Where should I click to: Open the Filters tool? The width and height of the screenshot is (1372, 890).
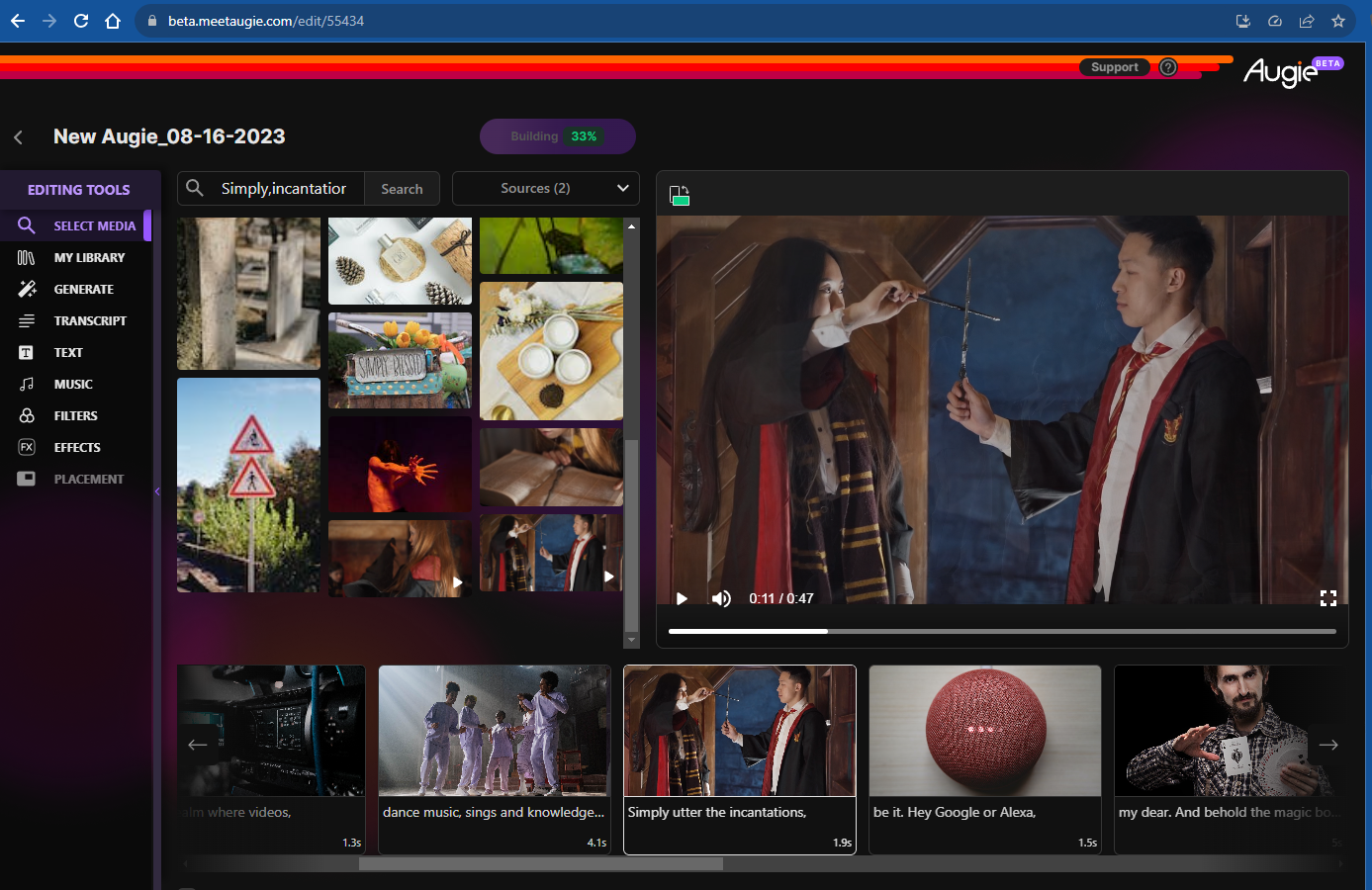(75, 415)
